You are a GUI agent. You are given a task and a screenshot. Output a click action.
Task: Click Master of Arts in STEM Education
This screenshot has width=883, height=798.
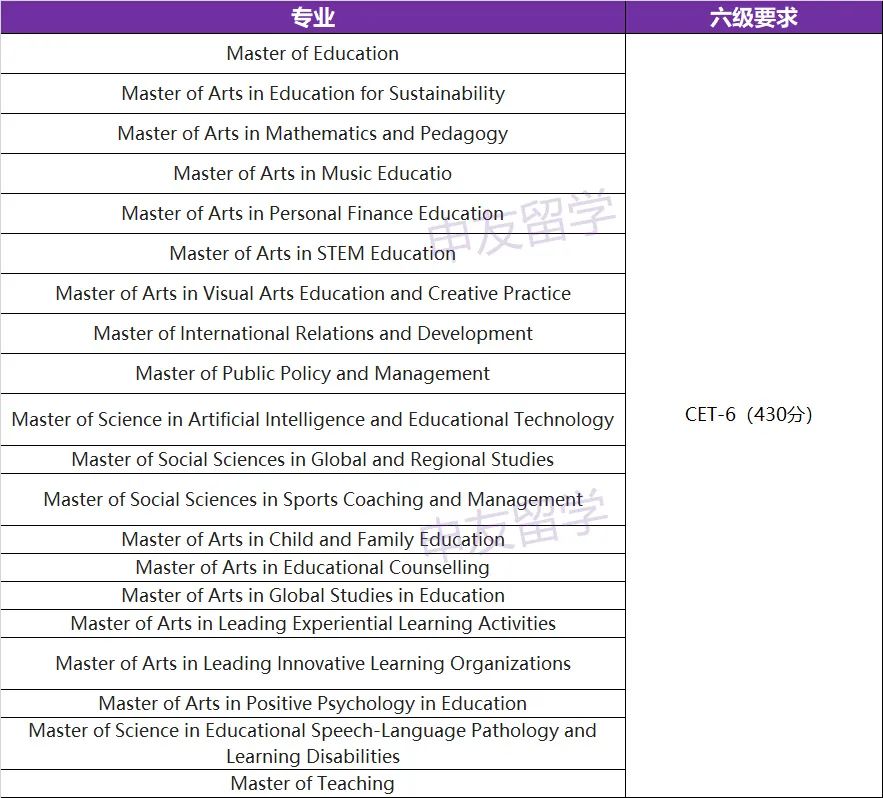[x=313, y=253]
